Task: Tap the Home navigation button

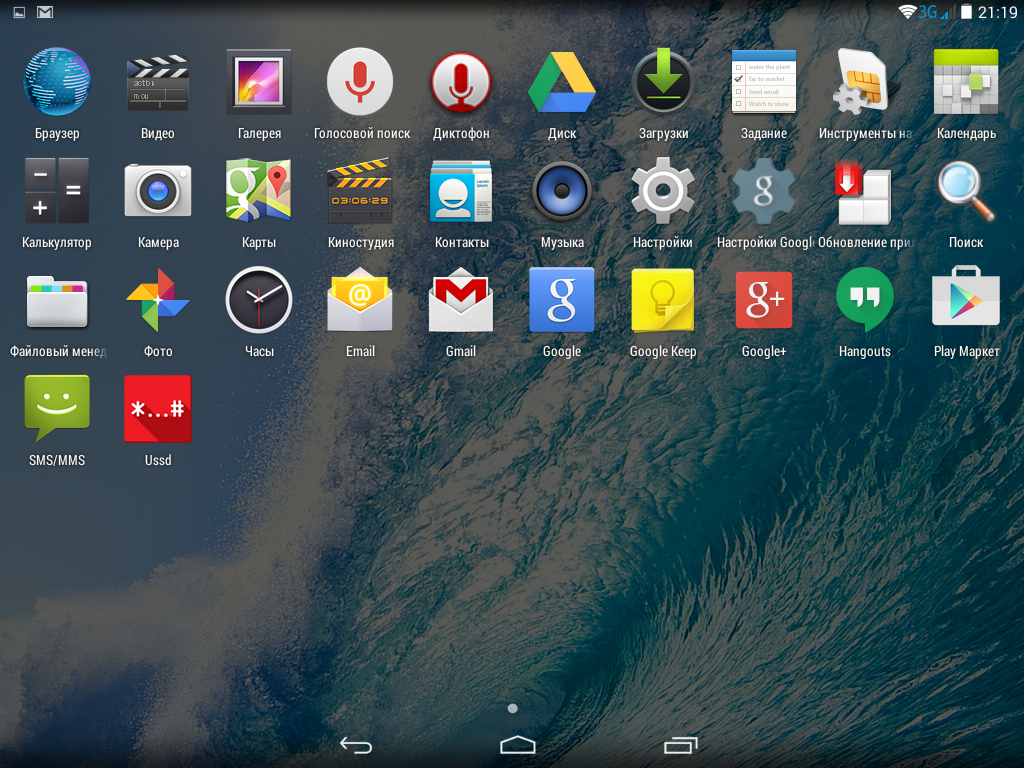Action: point(518,745)
